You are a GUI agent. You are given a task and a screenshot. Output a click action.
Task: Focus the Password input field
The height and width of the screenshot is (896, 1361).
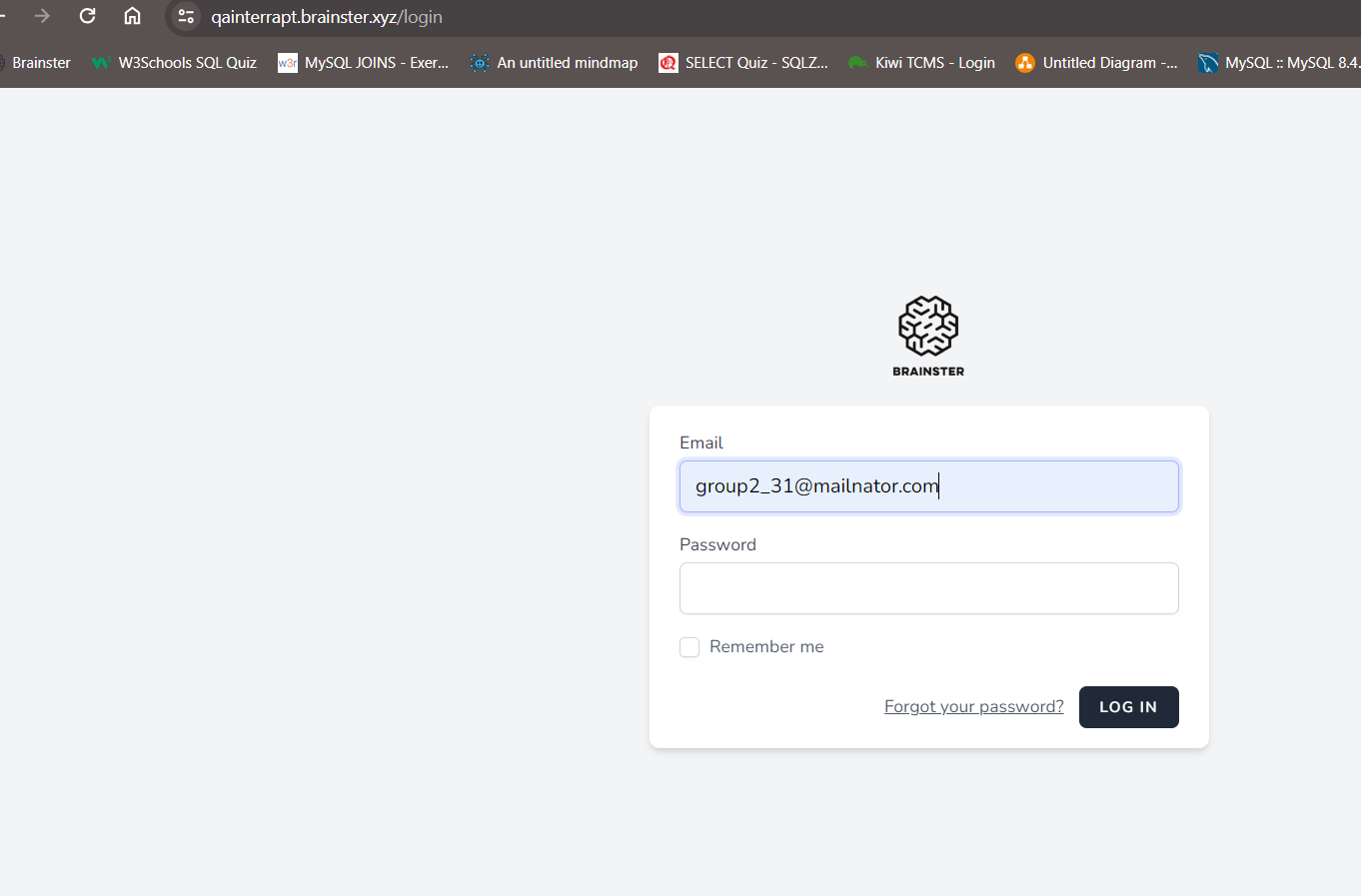click(928, 588)
